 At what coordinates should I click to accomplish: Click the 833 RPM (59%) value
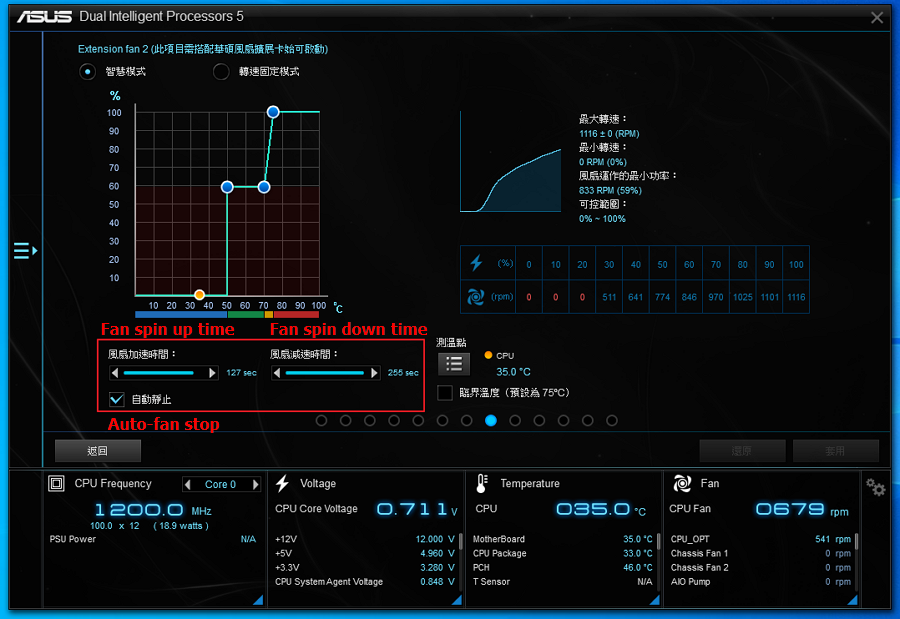(610, 190)
